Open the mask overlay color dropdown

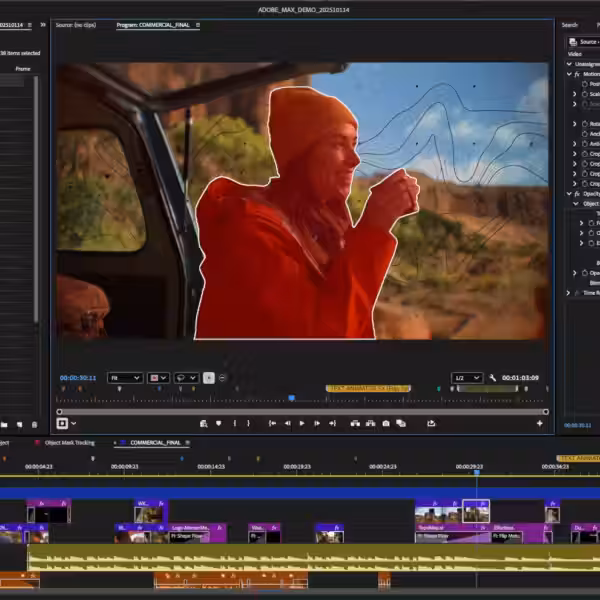point(158,378)
